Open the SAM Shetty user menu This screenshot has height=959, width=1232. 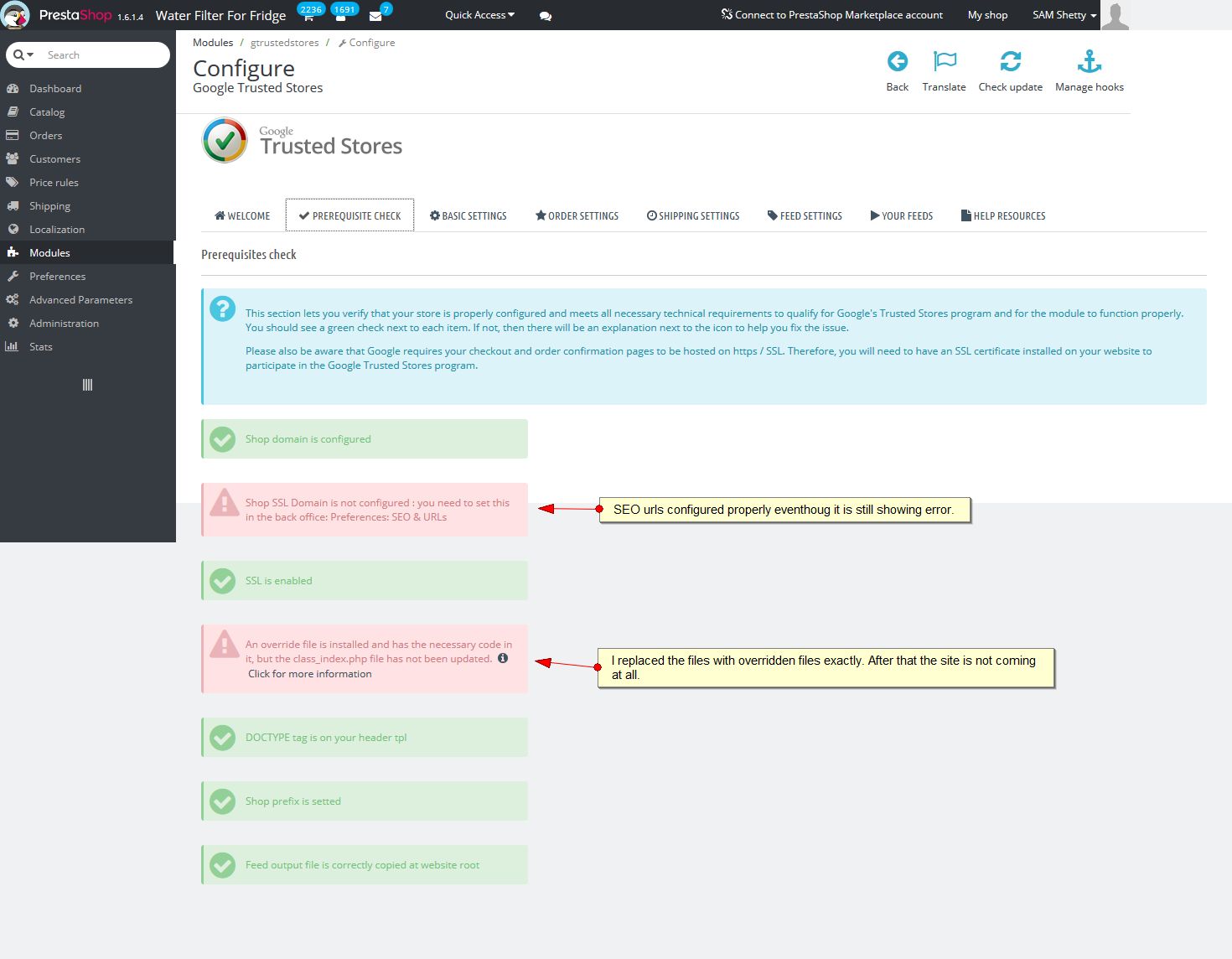[1064, 15]
